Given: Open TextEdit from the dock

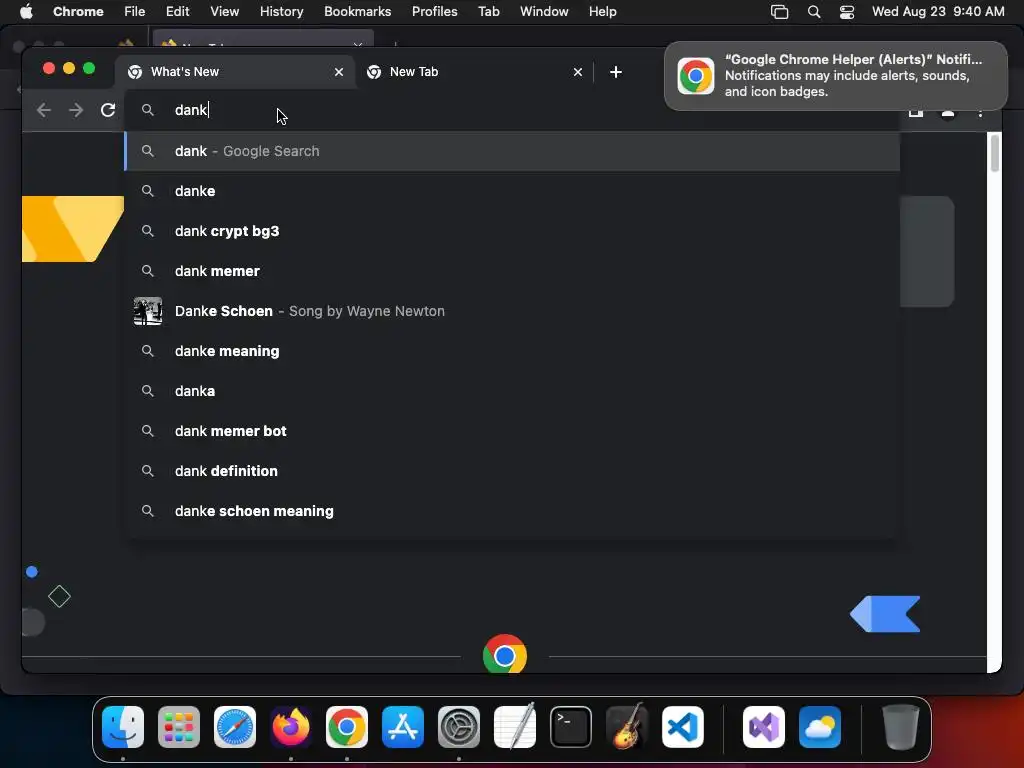Looking at the screenshot, I should (x=515, y=727).
